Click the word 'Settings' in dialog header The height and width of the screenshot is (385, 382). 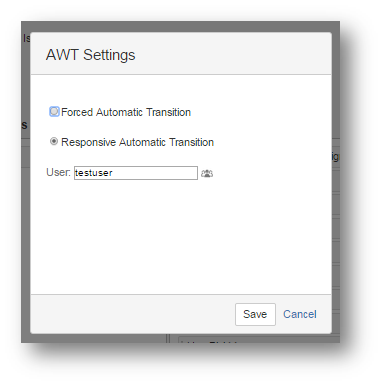coord(109,55)
